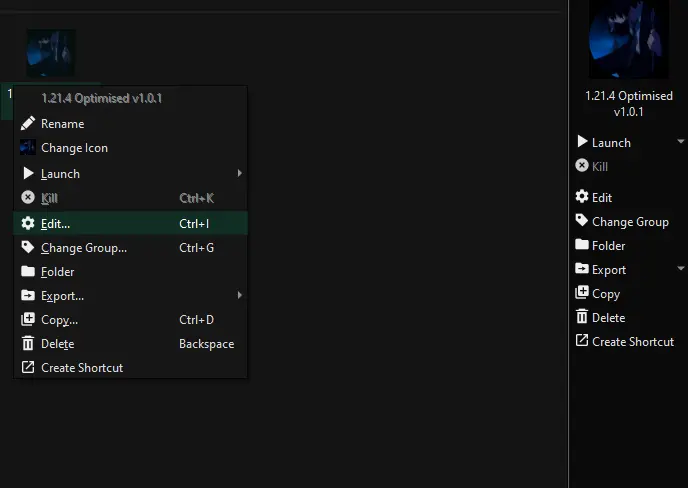Expand the Launch submenu arrow in context menu
Viewport: 688px width, 488px height.
[239, 173]
